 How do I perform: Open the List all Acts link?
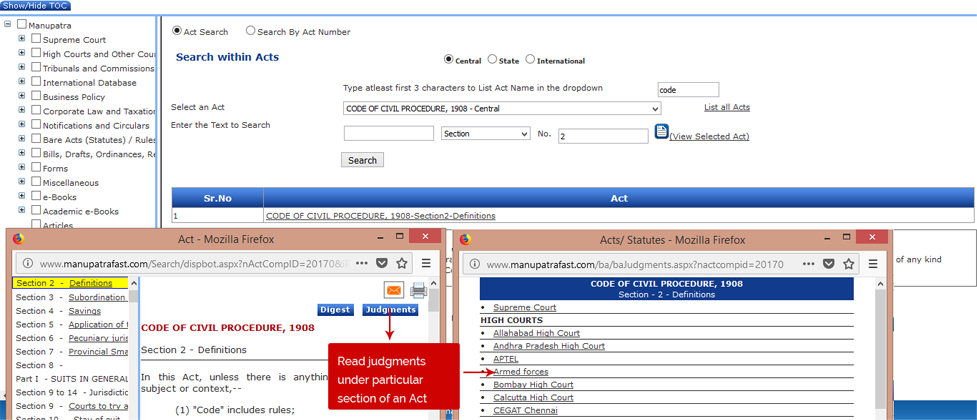pos(726,107)
